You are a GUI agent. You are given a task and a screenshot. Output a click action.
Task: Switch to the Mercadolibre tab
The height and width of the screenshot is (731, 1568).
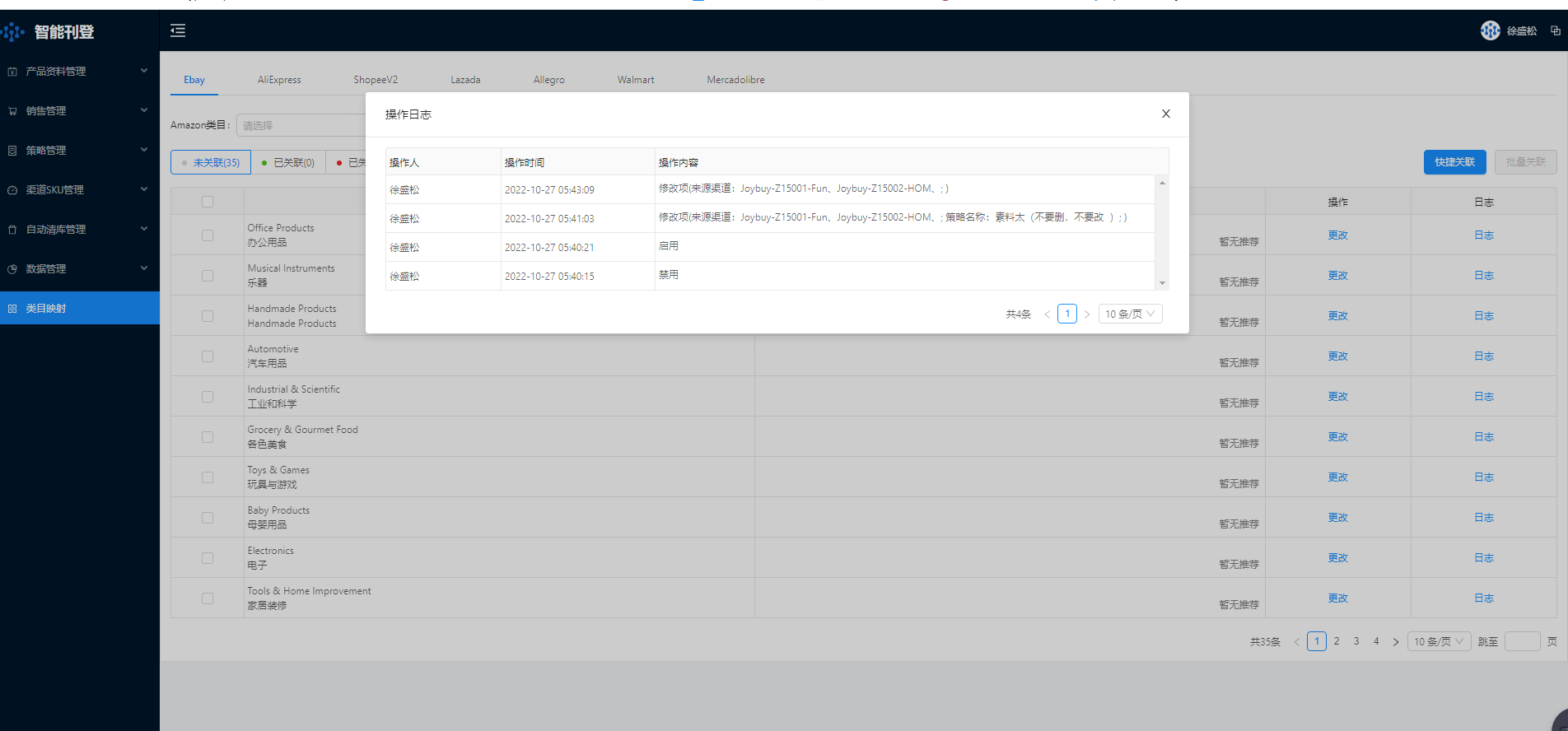click(x=735, y=80)
